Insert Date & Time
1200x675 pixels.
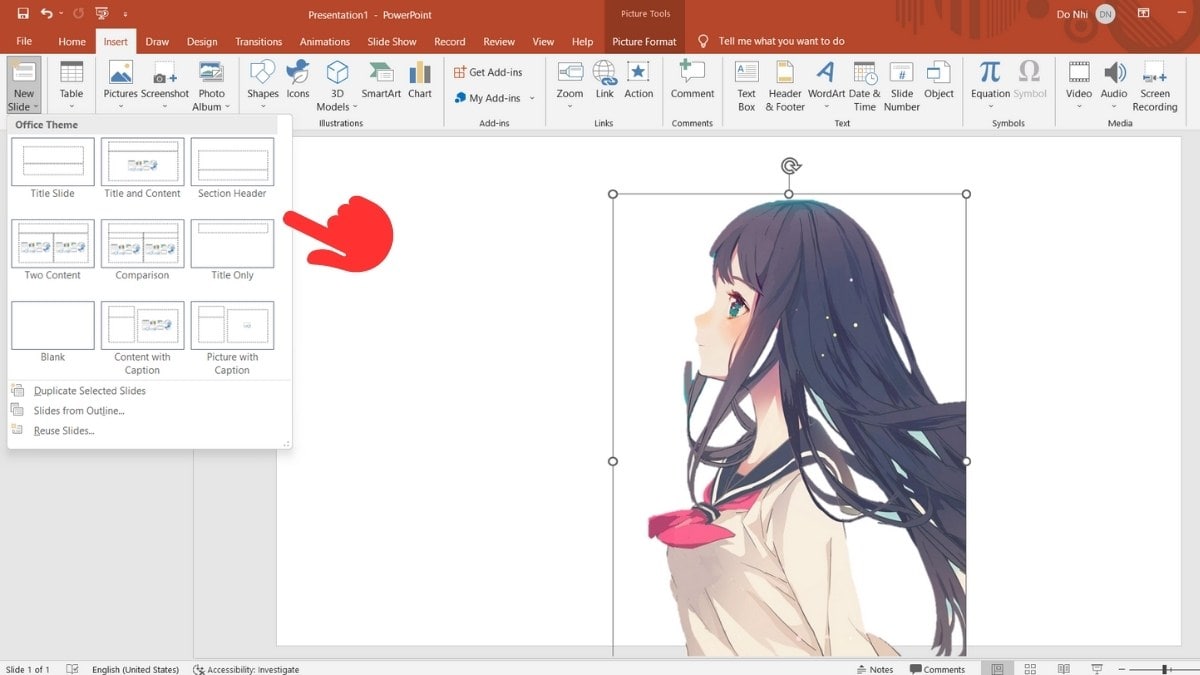pos(864,86)
